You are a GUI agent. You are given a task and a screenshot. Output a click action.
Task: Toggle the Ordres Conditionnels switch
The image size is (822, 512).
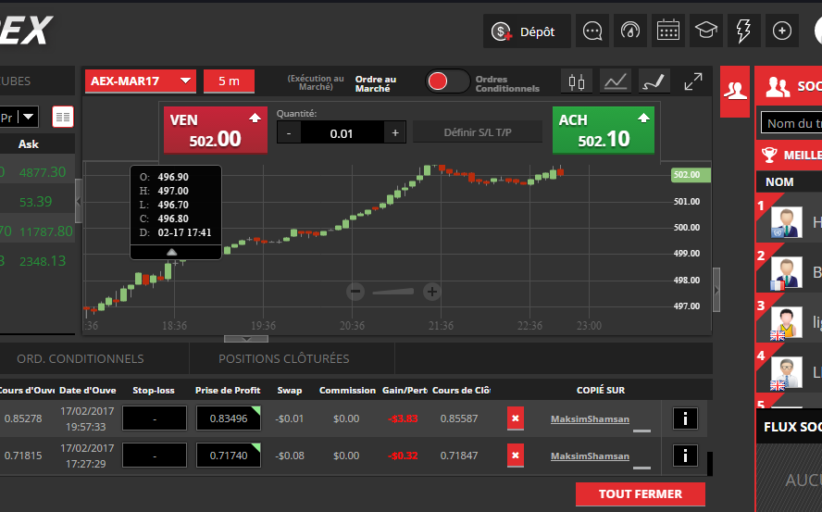click(447, 81)
